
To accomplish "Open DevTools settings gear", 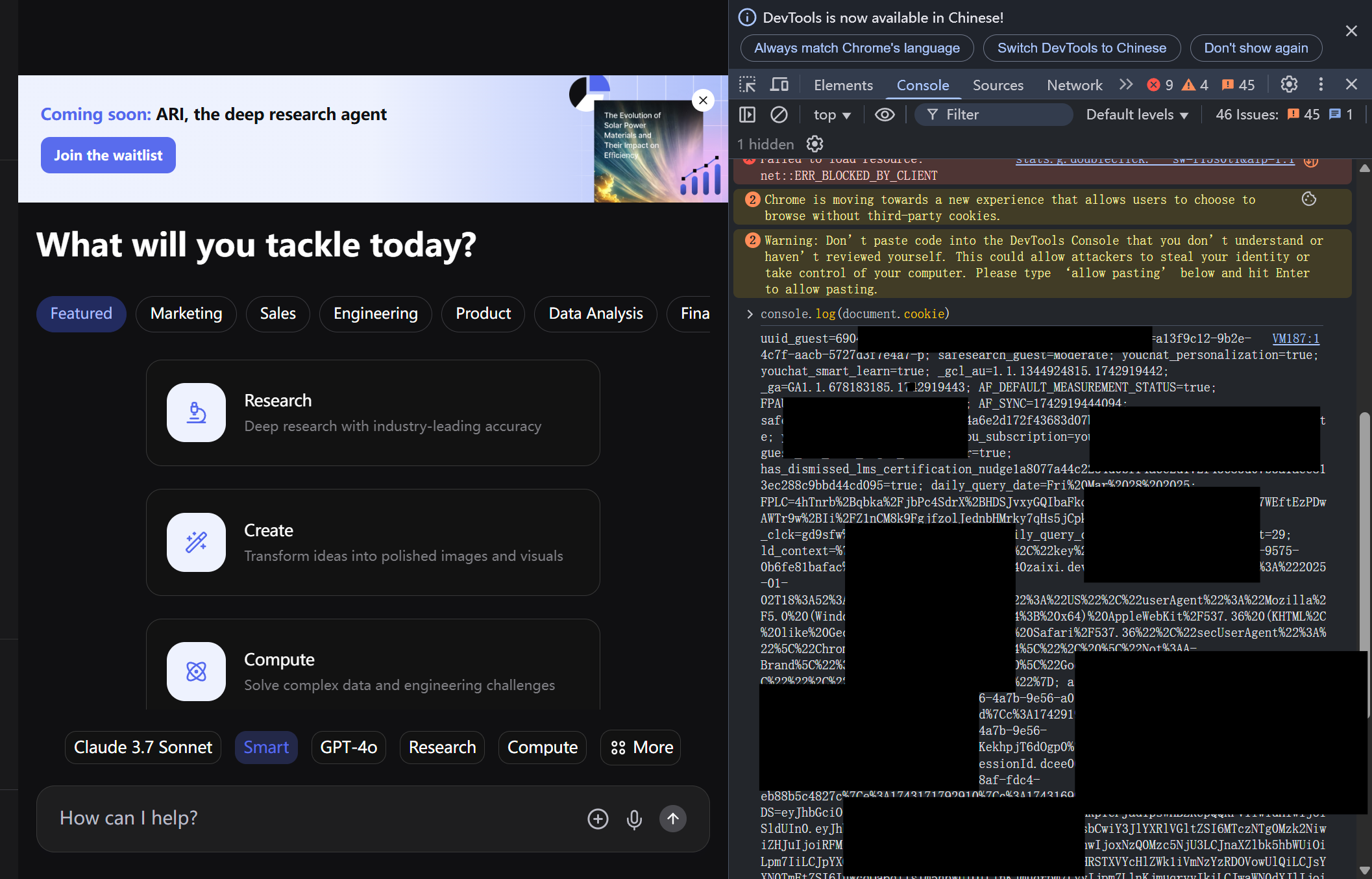I will [1288, 84].
